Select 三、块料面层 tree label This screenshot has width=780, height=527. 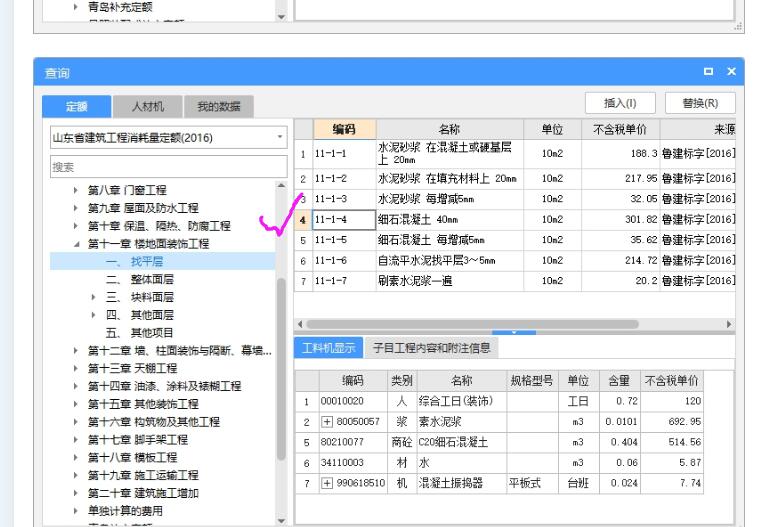click(140, 297)
